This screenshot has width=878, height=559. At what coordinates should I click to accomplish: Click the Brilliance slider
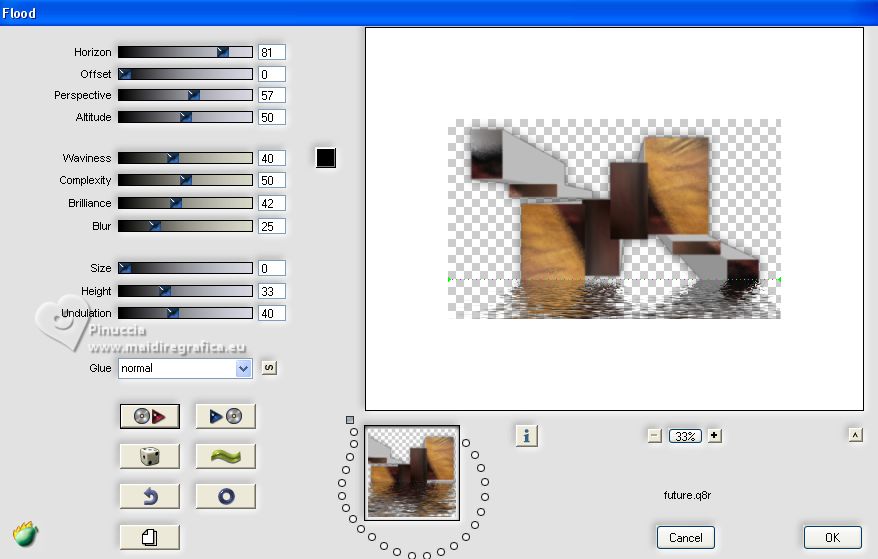click(185, 203)
